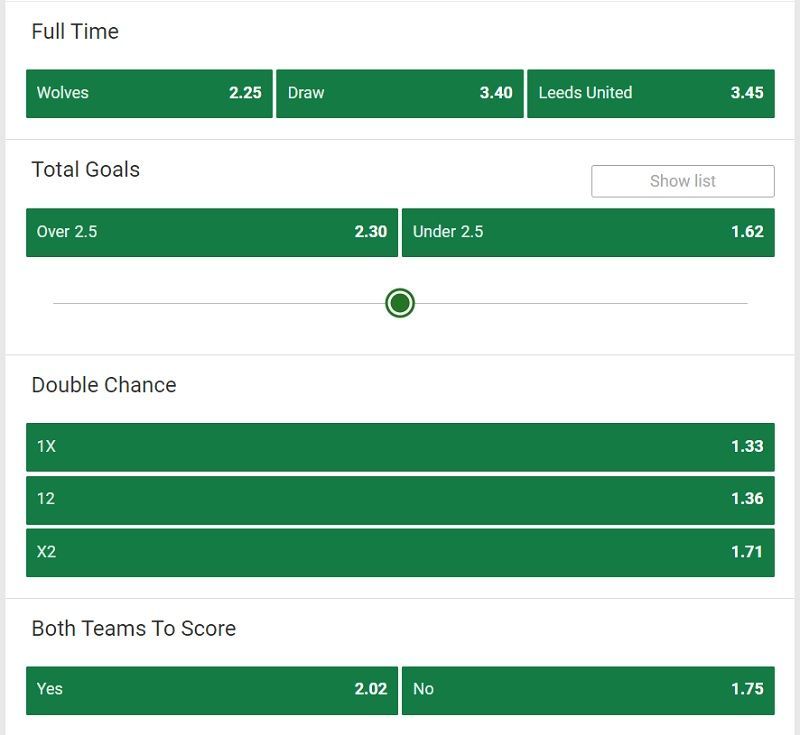
Task: Pick No for Both Teams To Score
Action: pos(588,690)
